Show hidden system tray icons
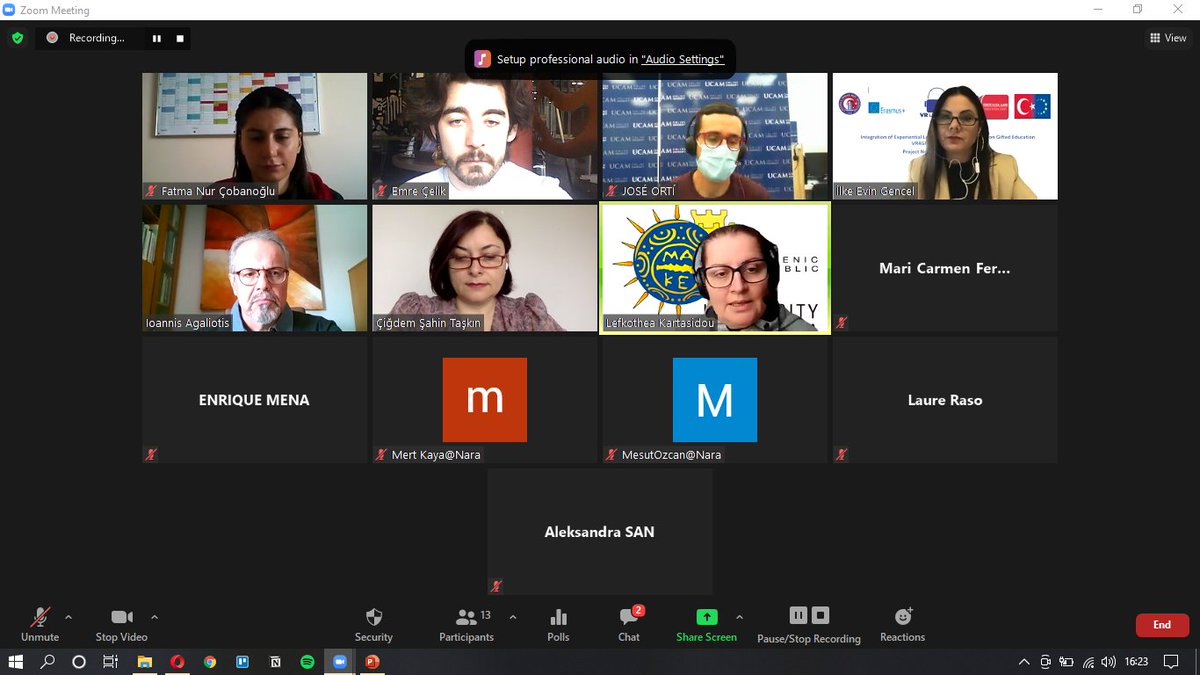 pyautogui.click(x=1024, y=662)
